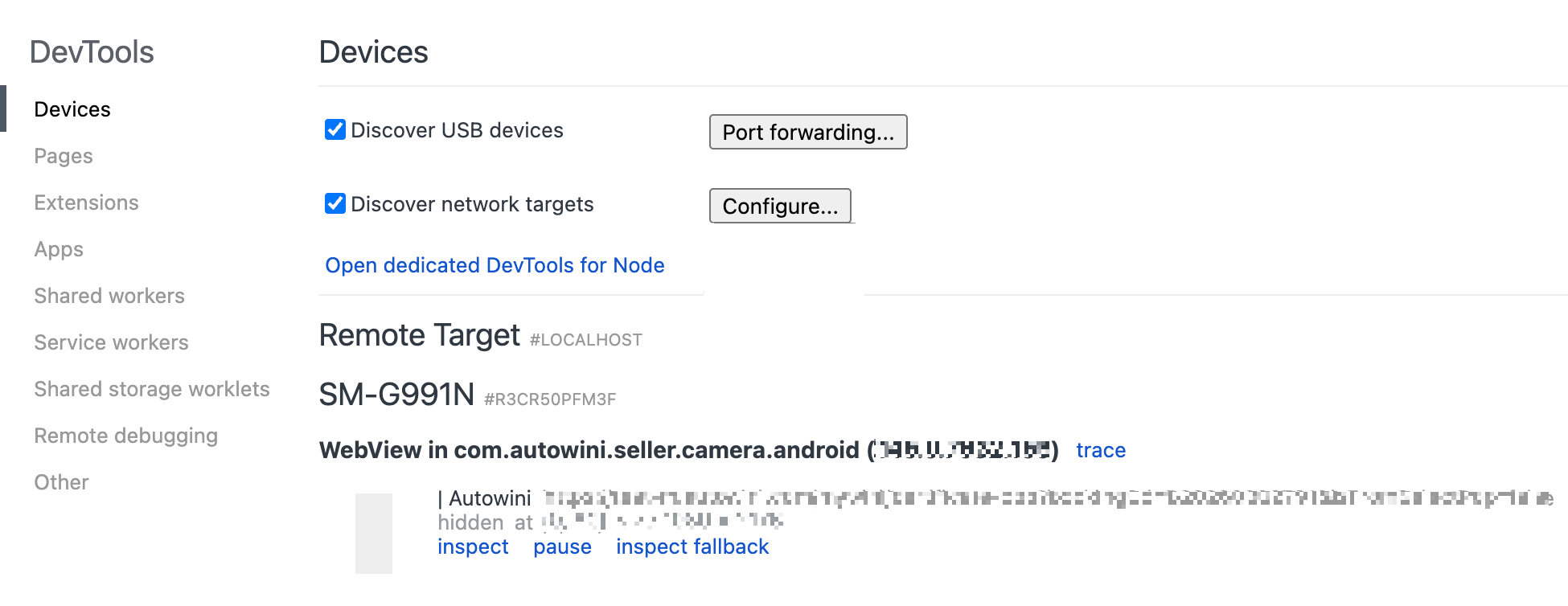Viewport: 1568px width, 606px height.
Task: Switch to the Apps section
Action: (59, 249)
